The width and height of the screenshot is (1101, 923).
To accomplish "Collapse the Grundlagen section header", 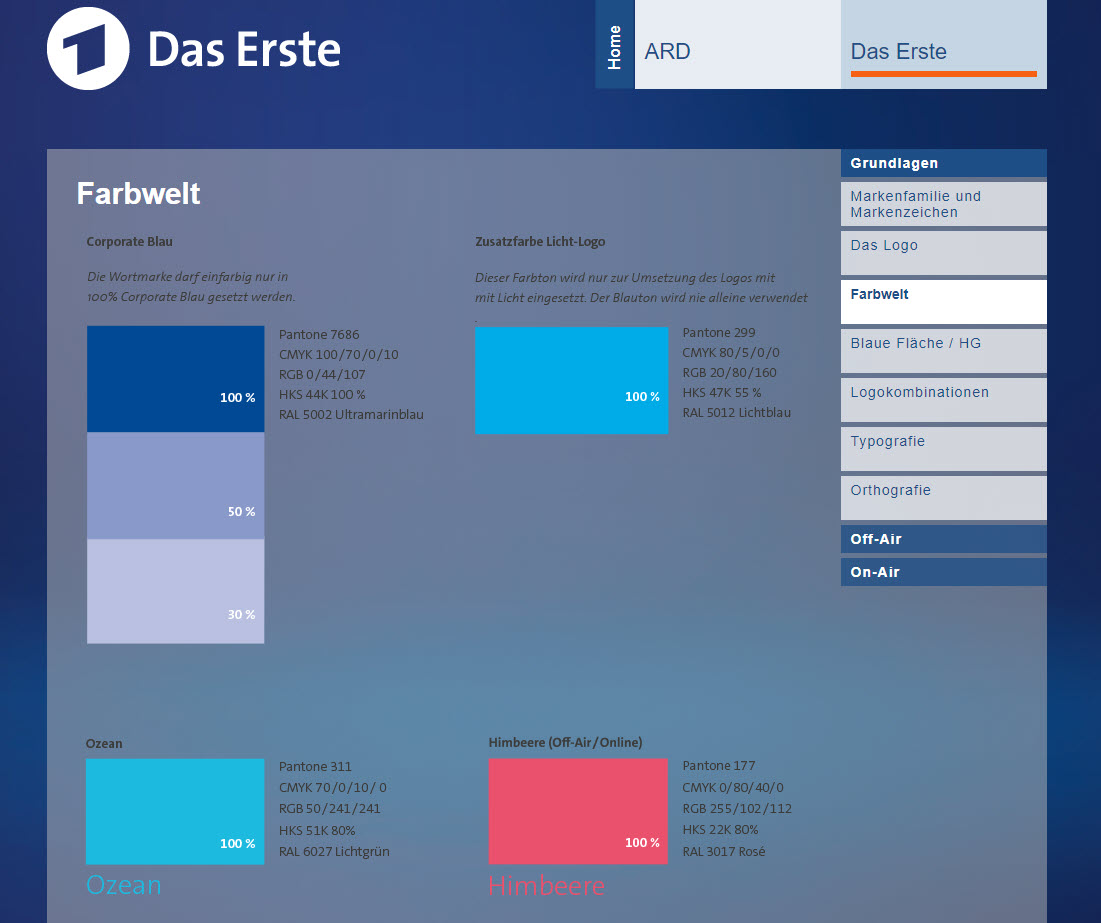I will coord(943,163).
